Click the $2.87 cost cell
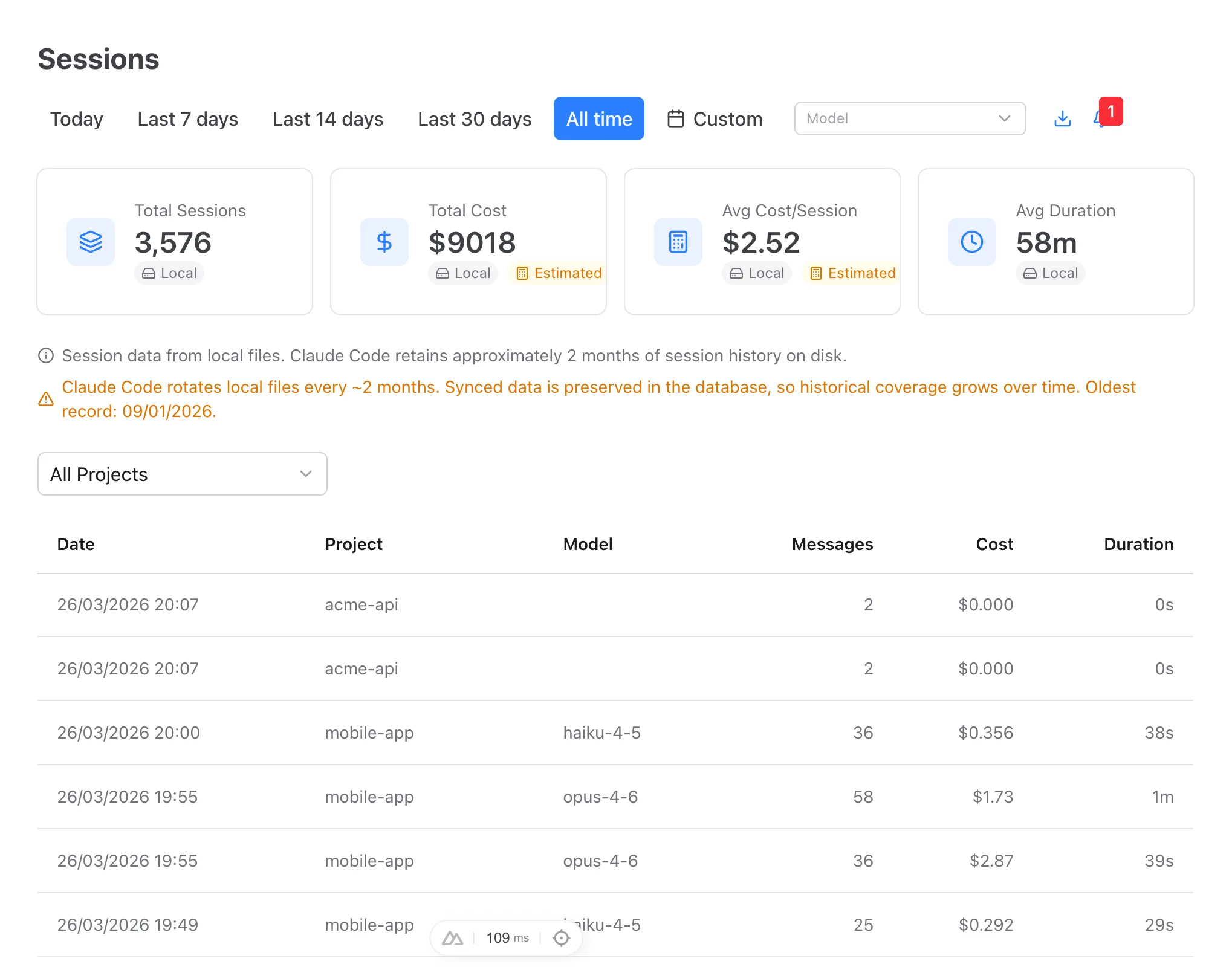 tap(991, 861)
